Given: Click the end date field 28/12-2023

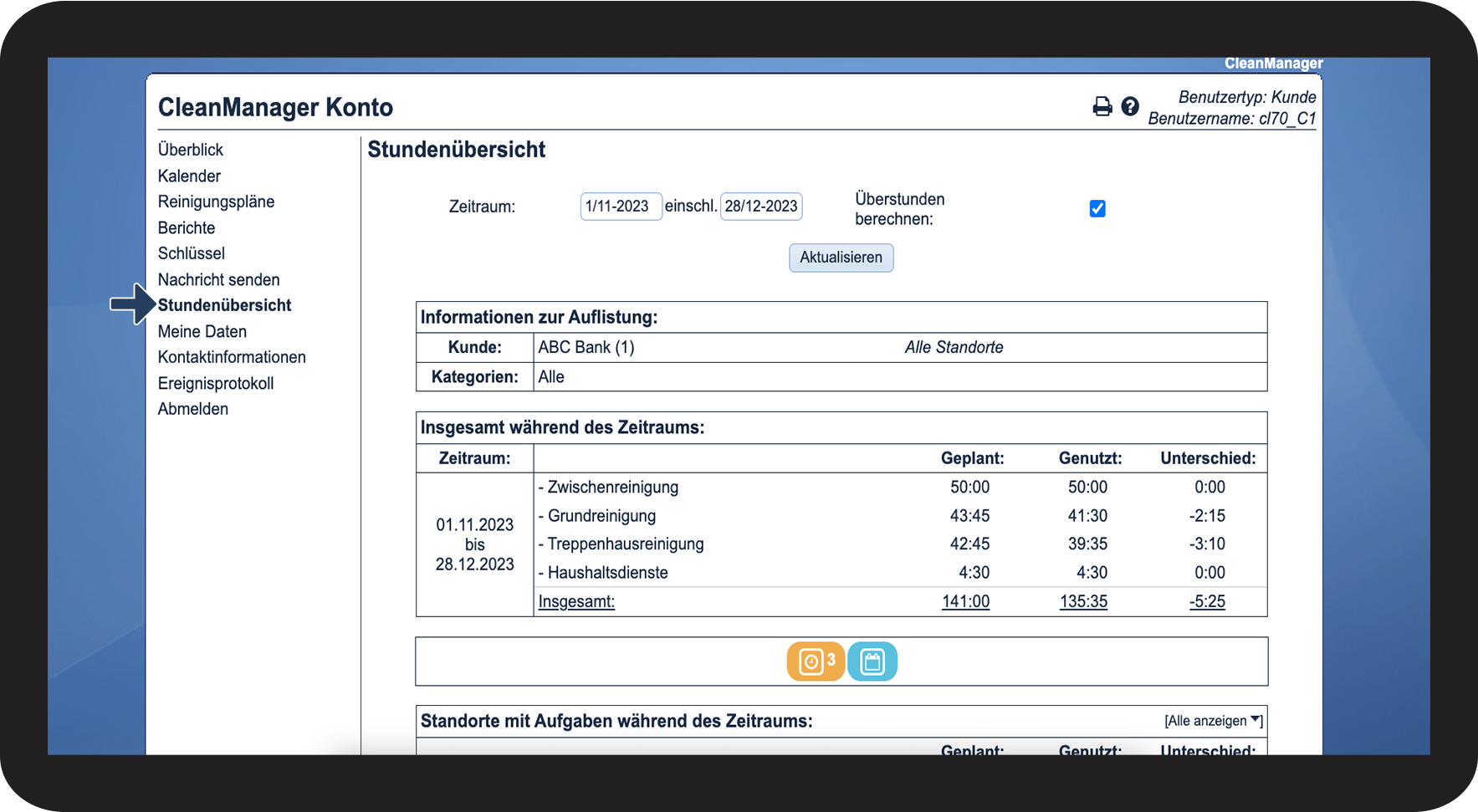Looking at the screenshot, I should 760,207.
